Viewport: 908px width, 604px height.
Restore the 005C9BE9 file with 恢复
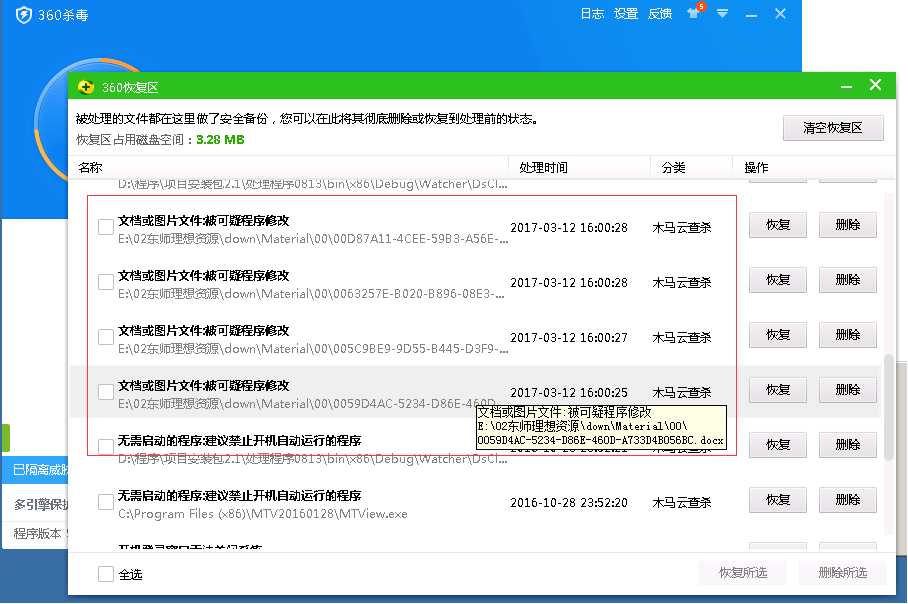tap(778, 335)
